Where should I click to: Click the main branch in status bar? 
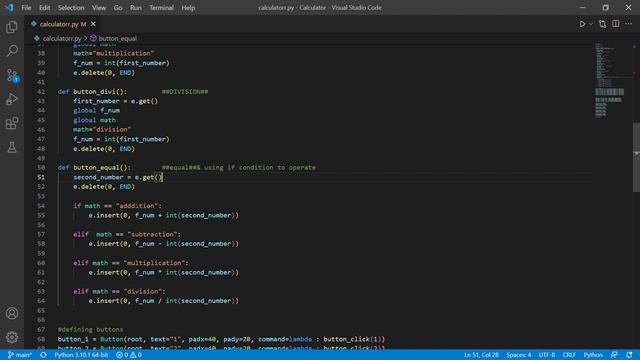[20, 355]
